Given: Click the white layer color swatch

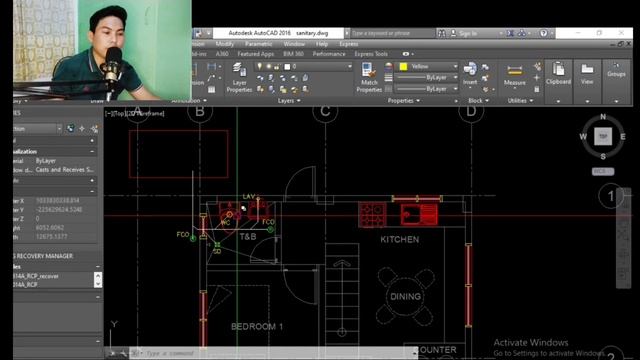Looking at the screenshot, I should [x=287, y=66].
